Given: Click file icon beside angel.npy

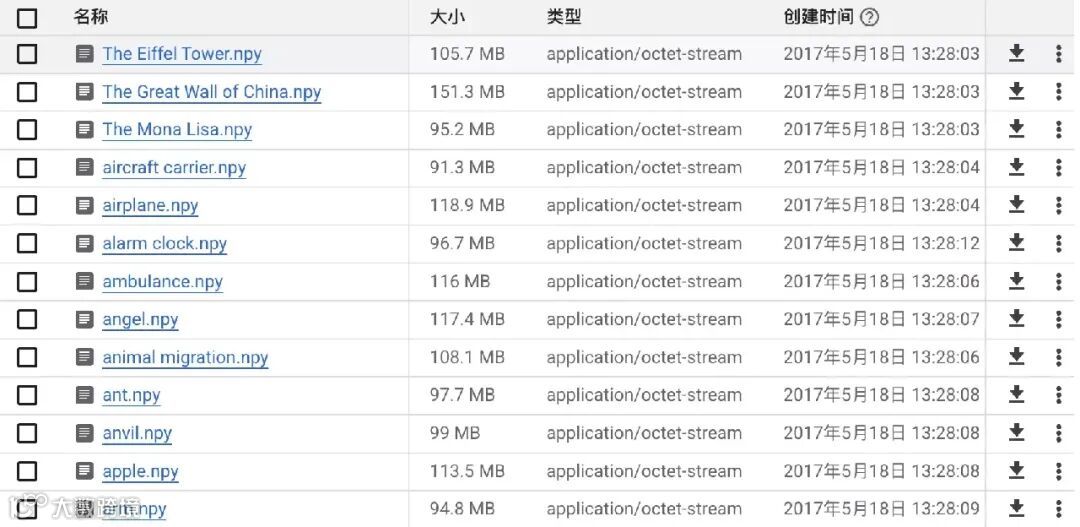Looking at the screenshot, I should coord(85,320).
